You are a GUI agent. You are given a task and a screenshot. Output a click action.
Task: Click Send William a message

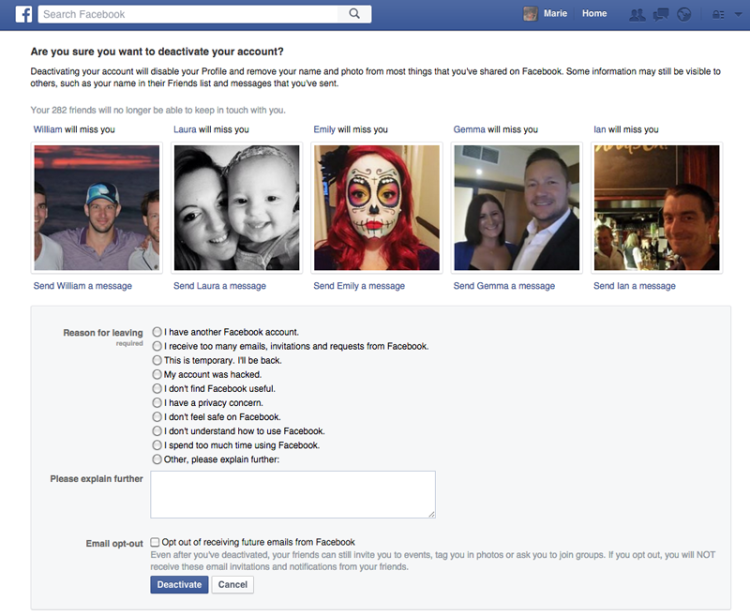[x=83, y=286]
